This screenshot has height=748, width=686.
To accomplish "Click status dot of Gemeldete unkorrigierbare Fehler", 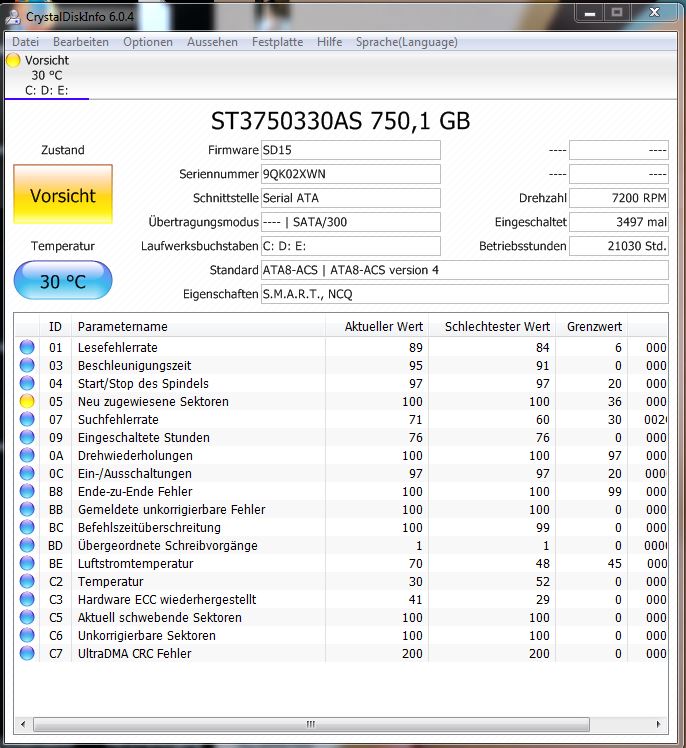I will pos(27,509).
